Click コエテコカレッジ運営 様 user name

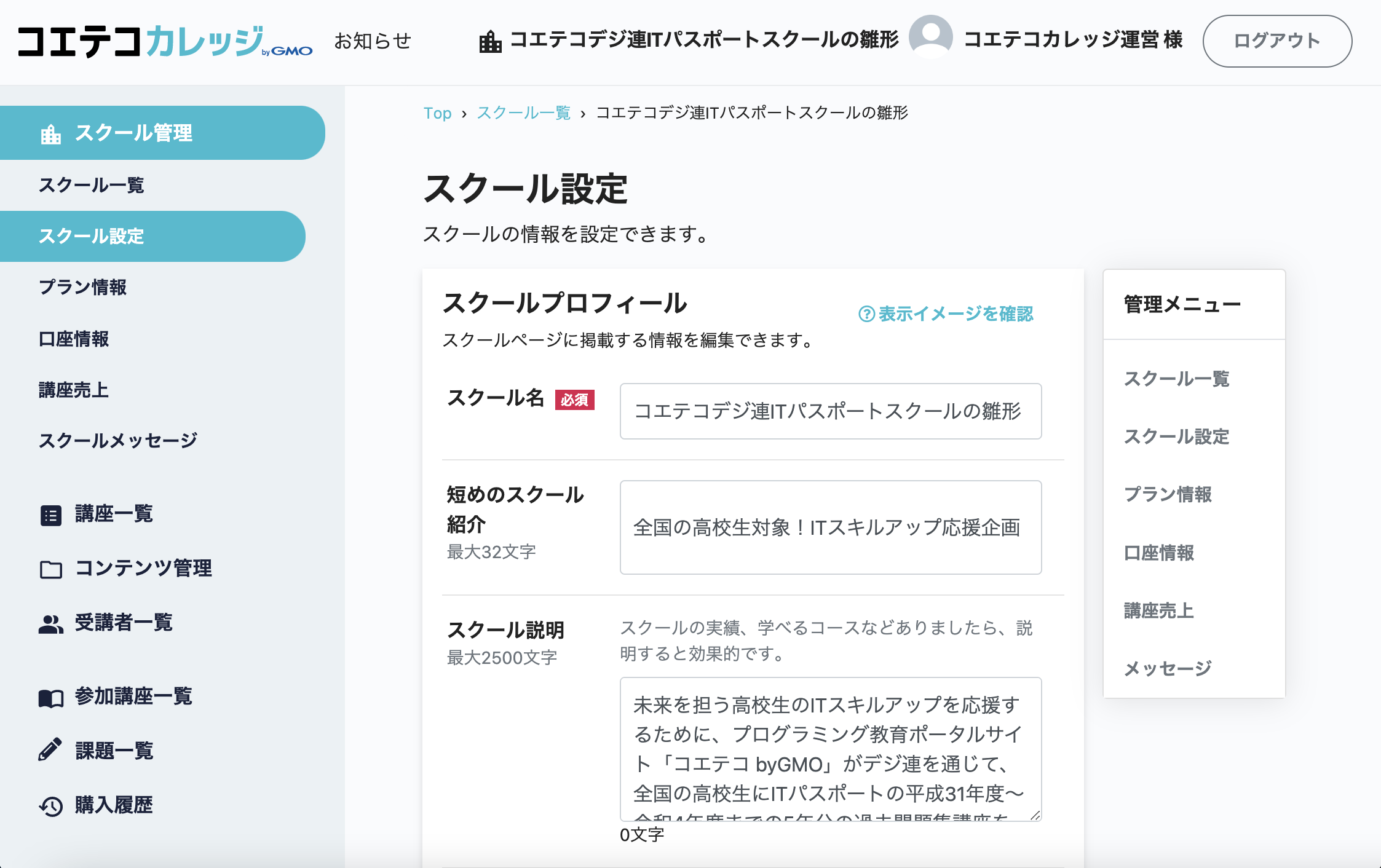click(1073, 40)
